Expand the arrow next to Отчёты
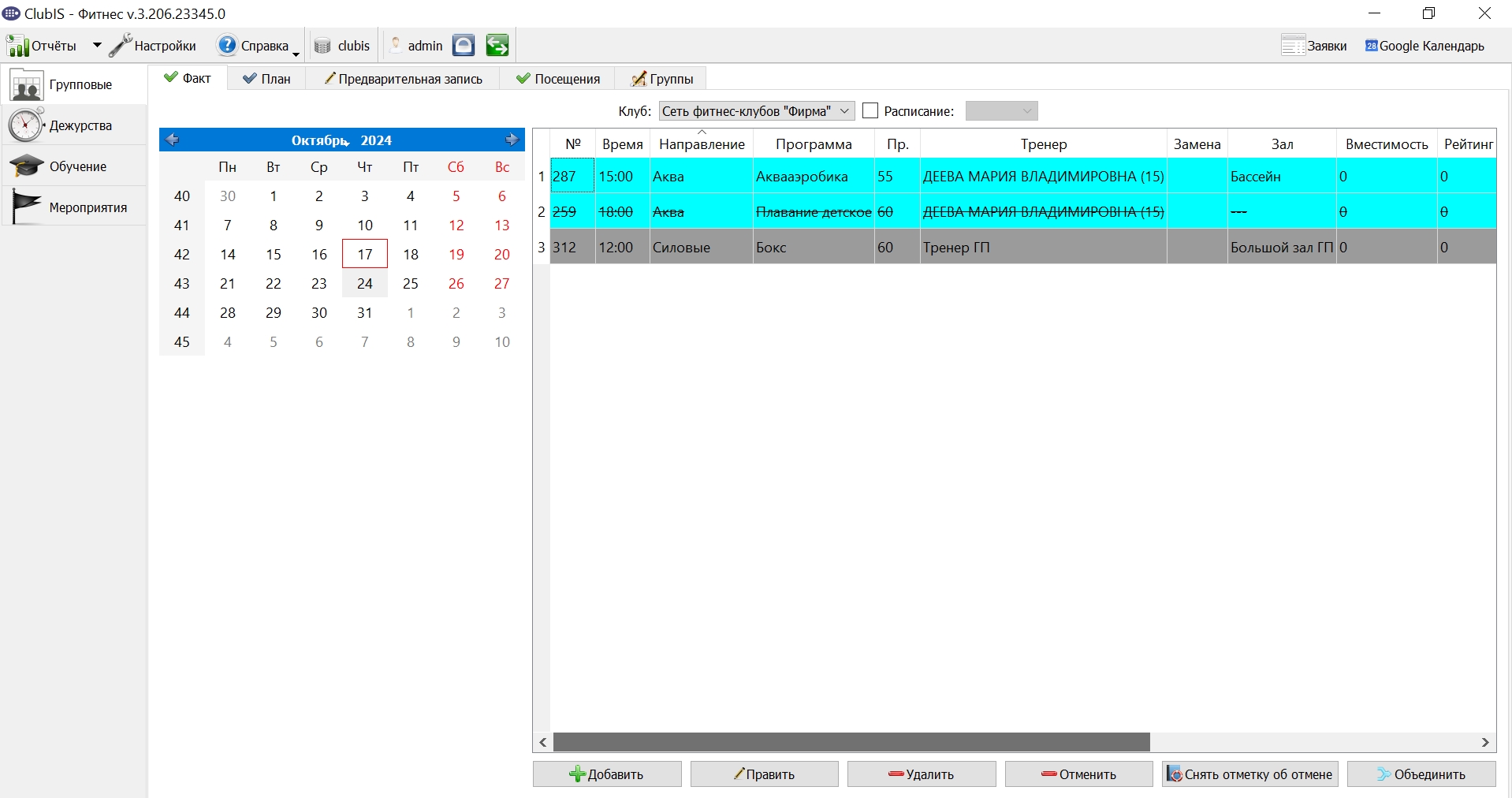1512x798 pixels. coord(97,46)
